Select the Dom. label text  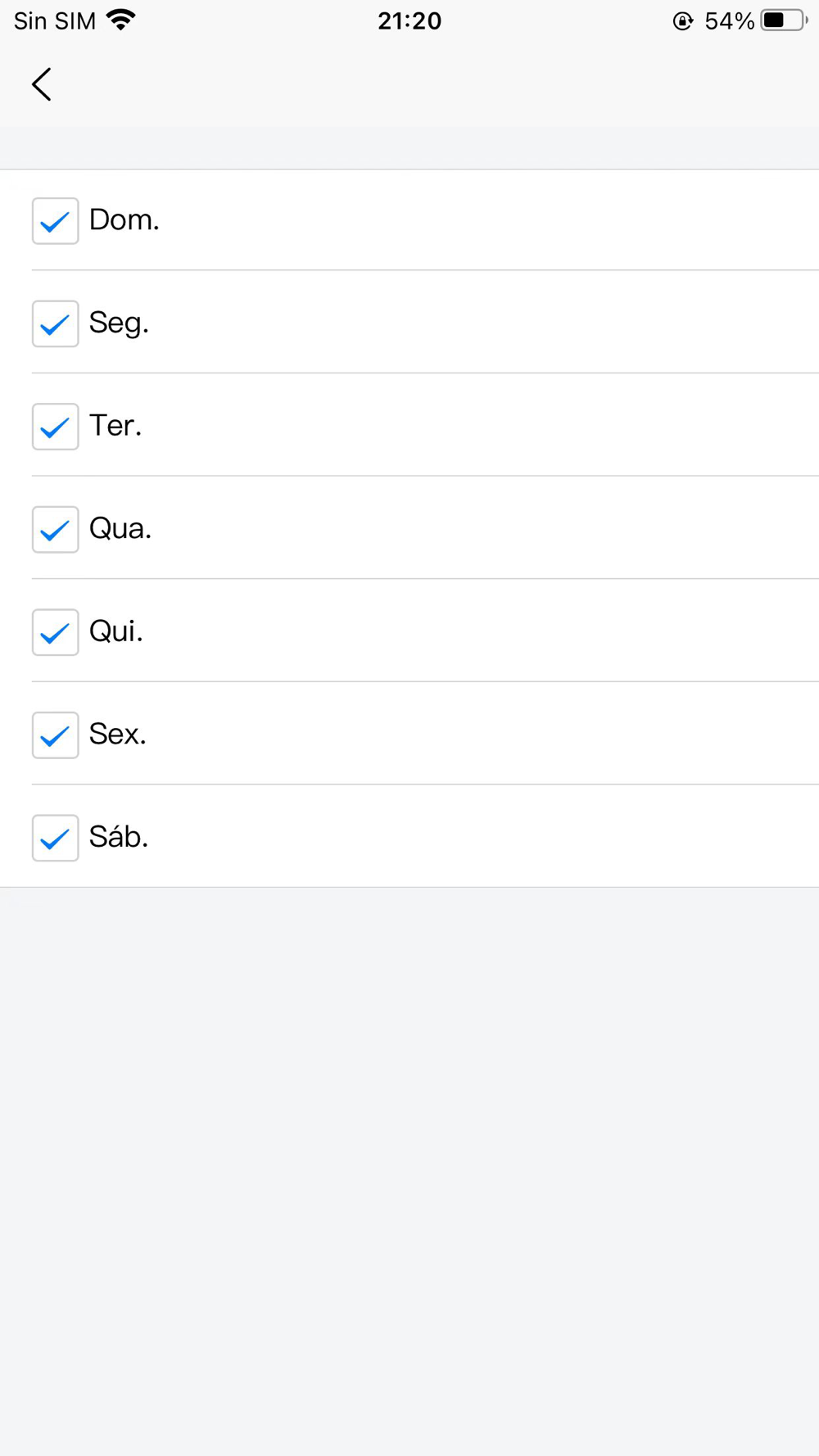tap(124, 219)
